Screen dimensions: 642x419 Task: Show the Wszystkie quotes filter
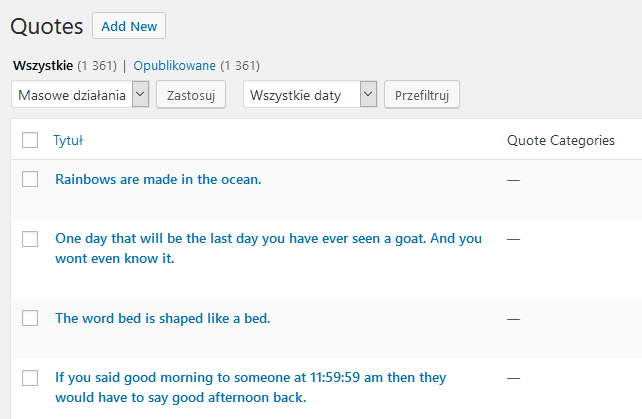(x=43, y=66)
